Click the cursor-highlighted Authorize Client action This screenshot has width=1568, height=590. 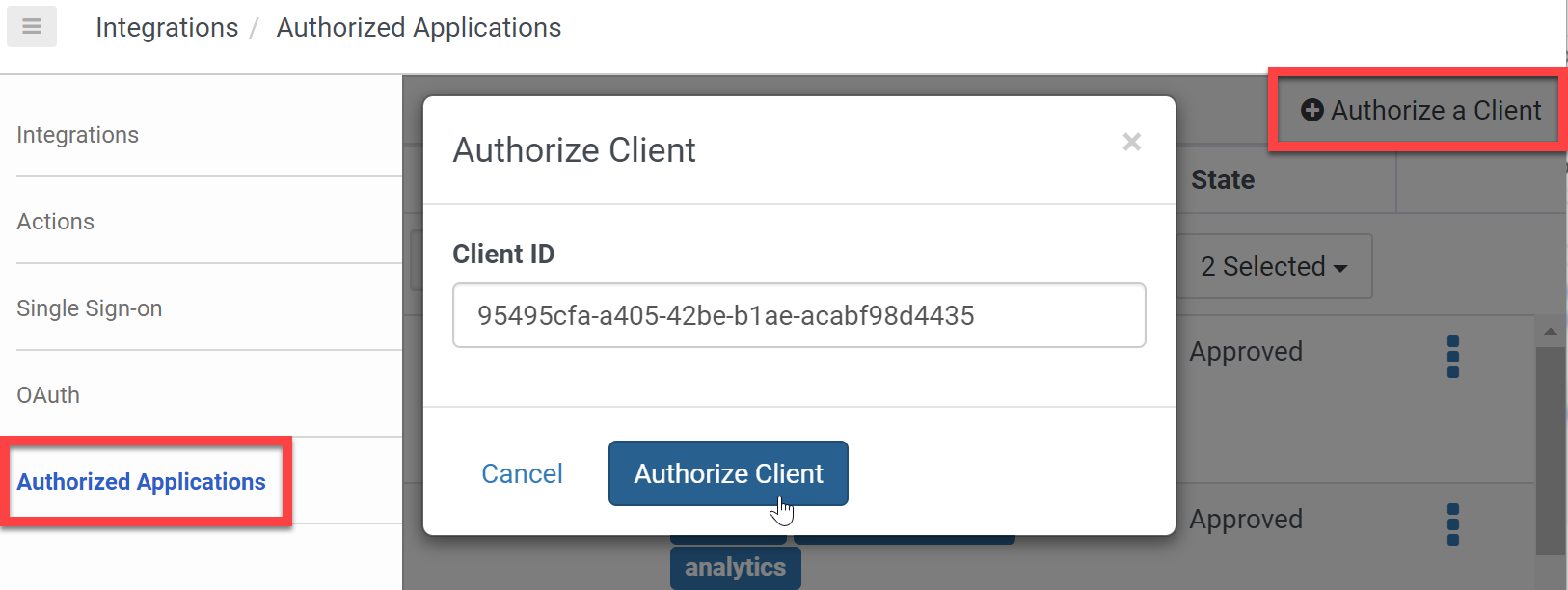[x=728, y=473]
